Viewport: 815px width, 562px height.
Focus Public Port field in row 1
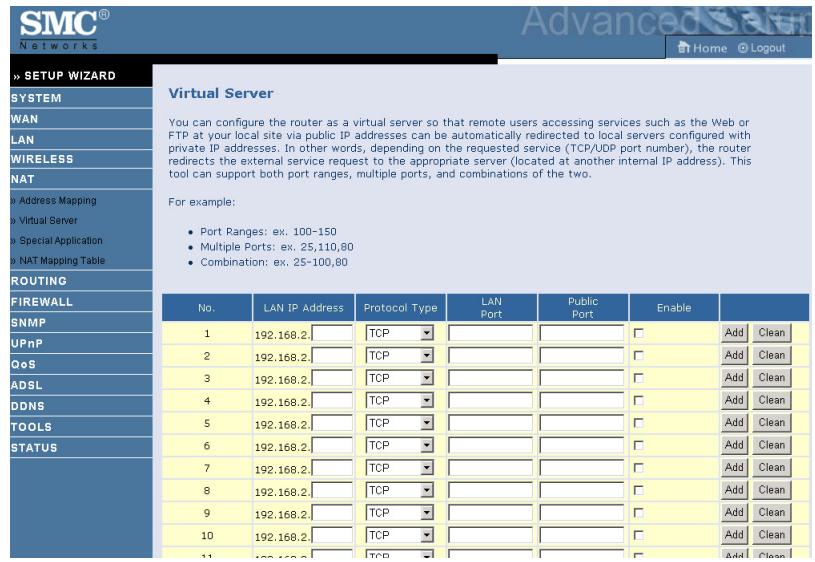pyautogui.click(x=582, y=333)
